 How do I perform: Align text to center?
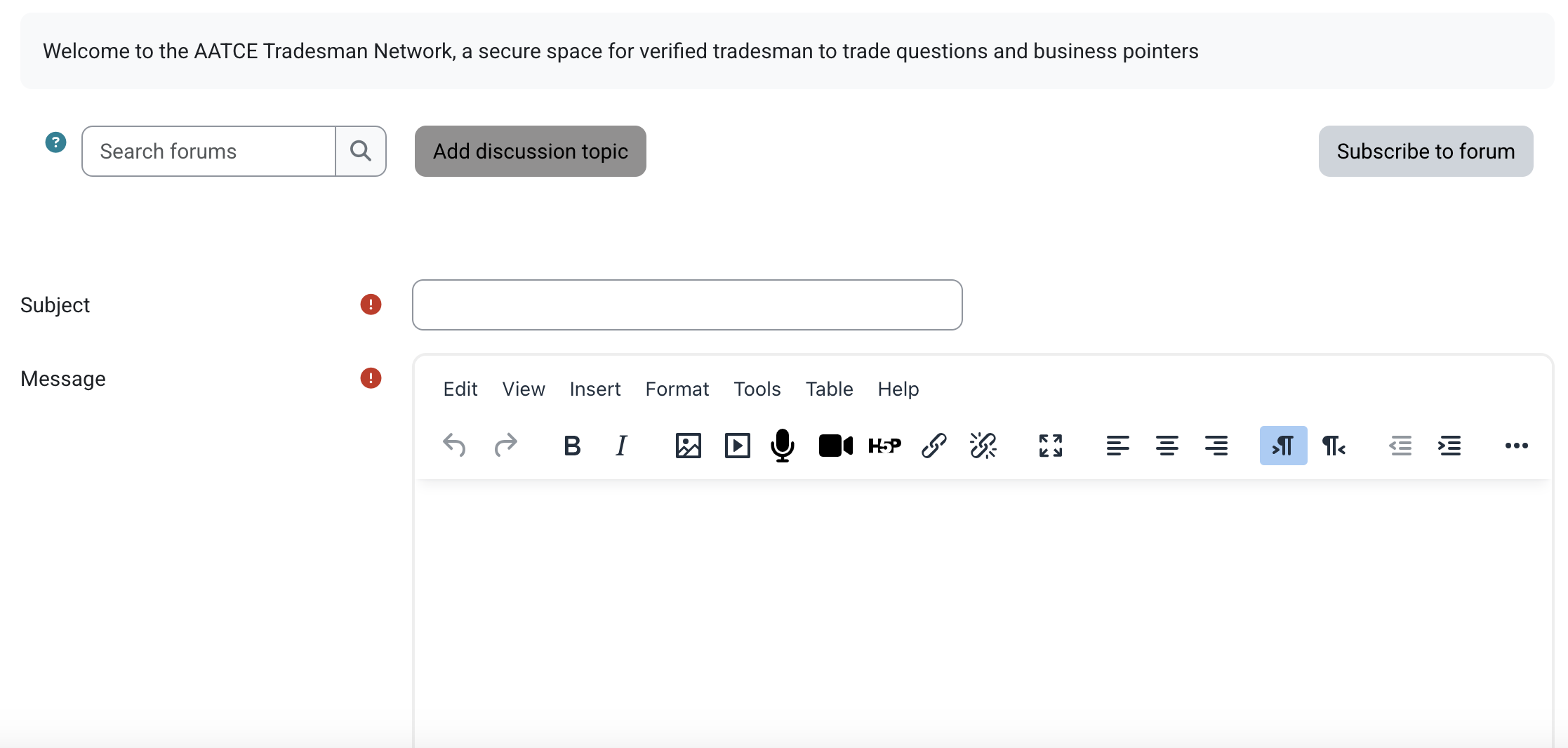(1167, 446)
